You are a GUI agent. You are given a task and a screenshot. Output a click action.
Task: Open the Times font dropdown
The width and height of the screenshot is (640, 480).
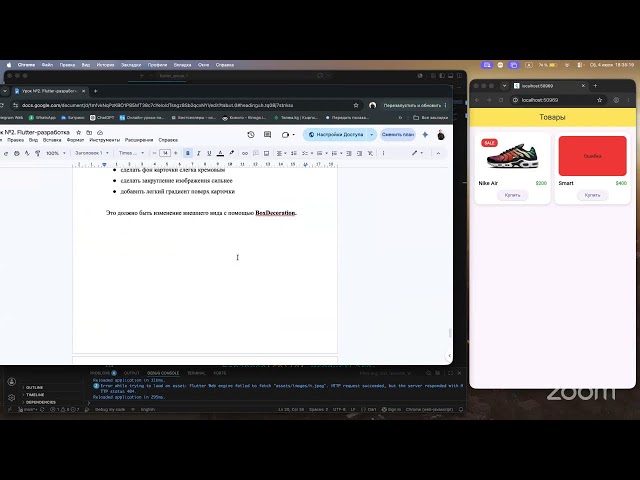coord(131,153)
